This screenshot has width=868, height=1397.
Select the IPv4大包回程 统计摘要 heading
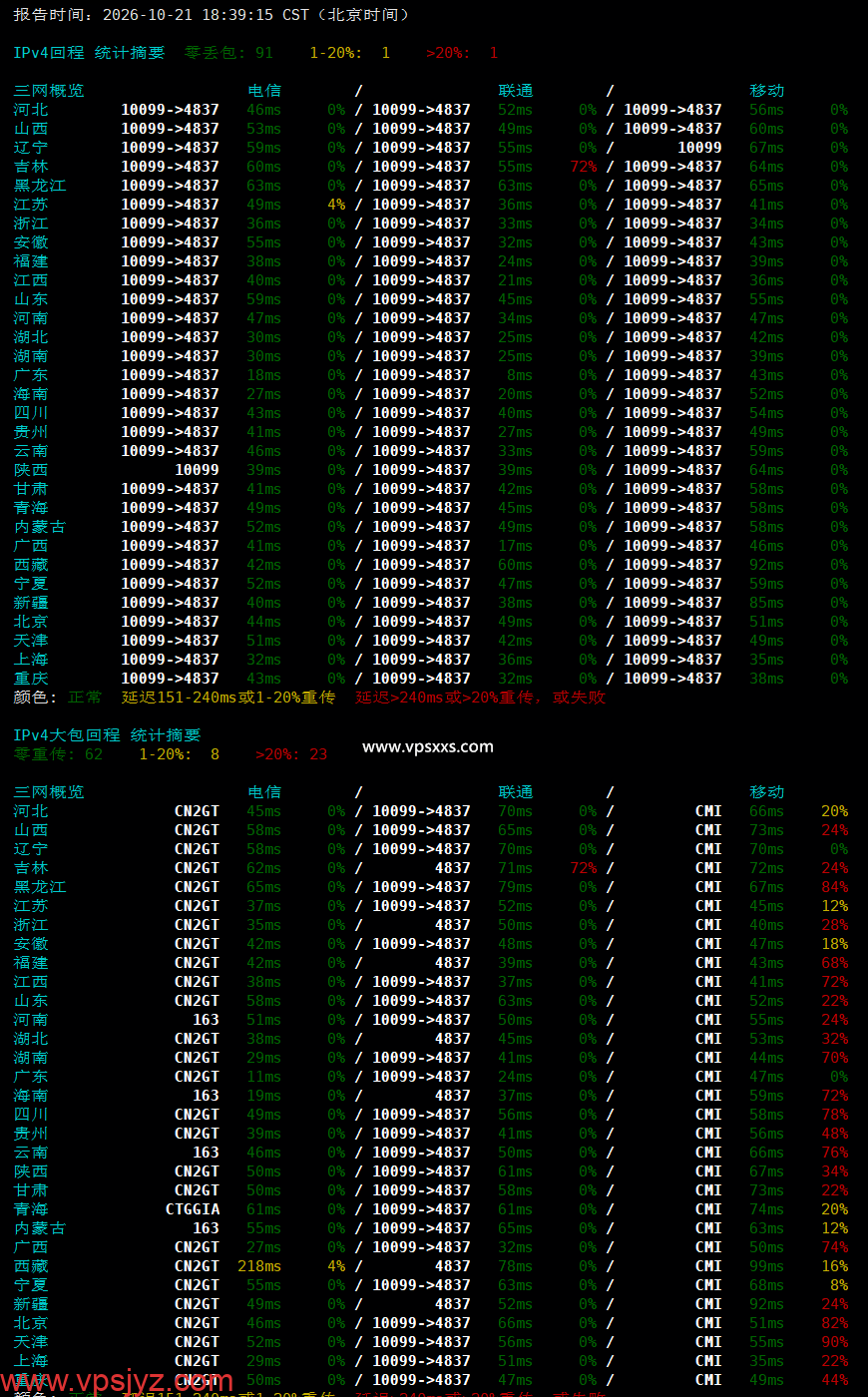[107, 735]
